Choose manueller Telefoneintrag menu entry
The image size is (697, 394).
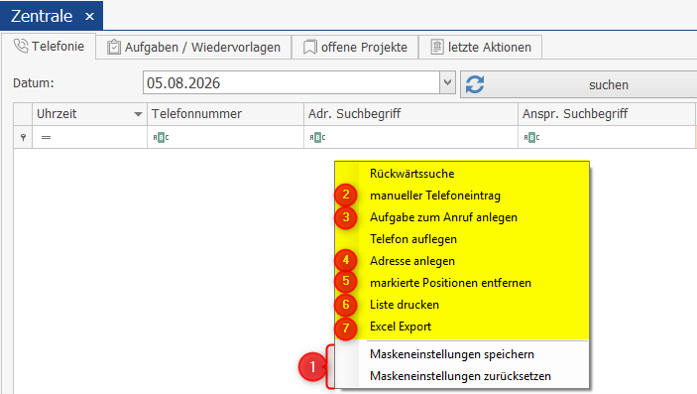pyautogui.click(x=462, y=195)
